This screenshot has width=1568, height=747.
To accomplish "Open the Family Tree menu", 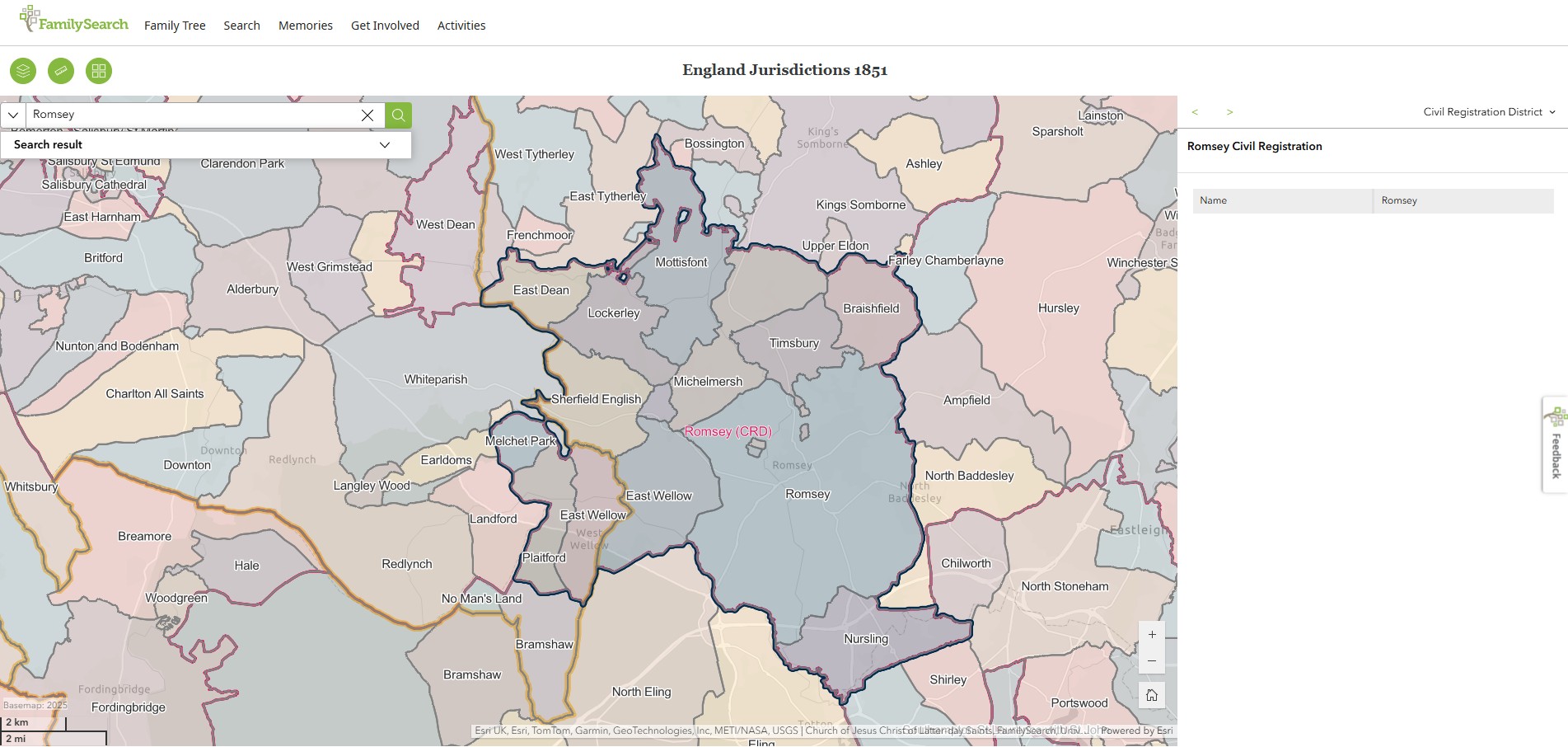I will pyautogui.click(x=175, y=26).
